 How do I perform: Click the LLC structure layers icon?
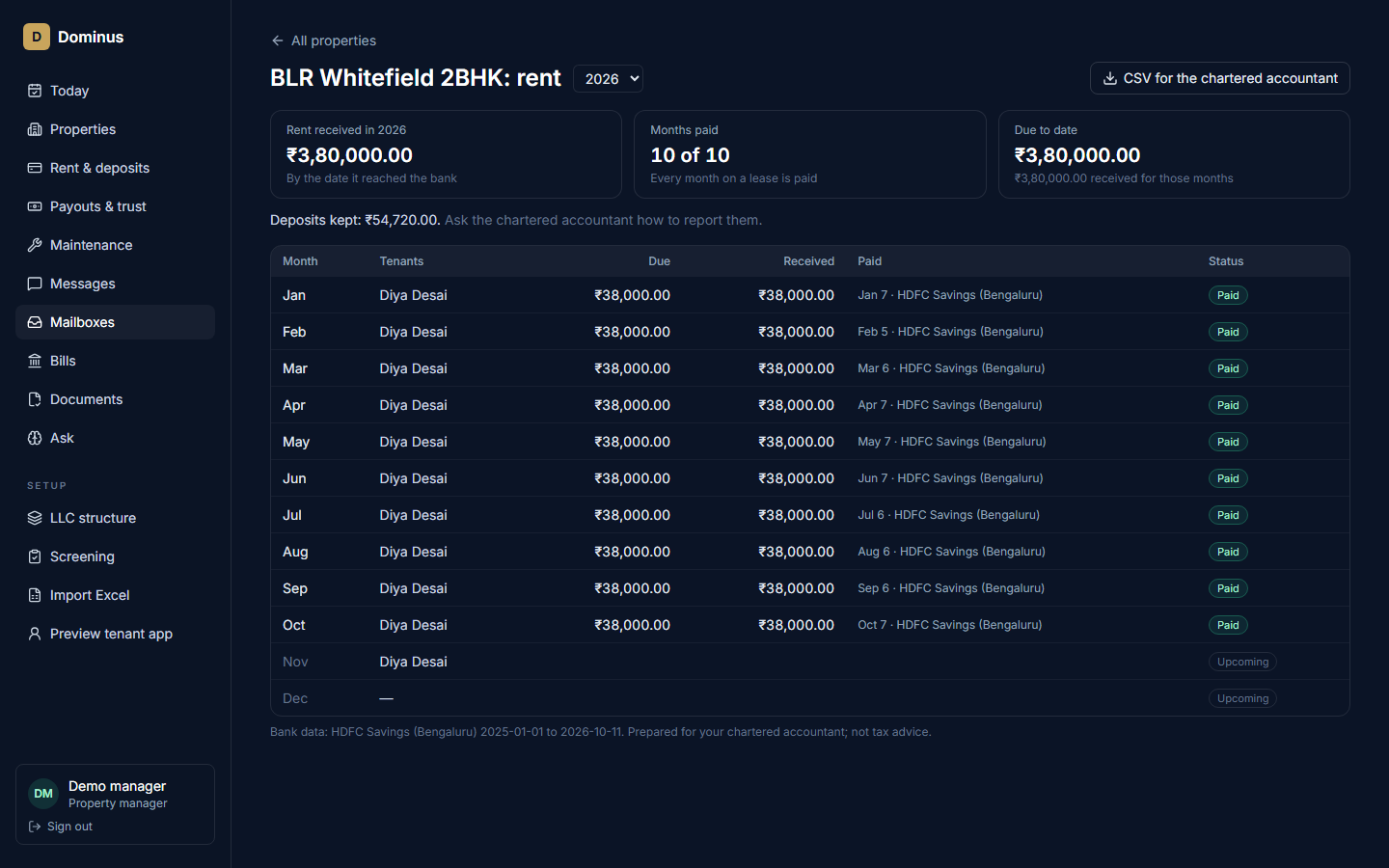(x=35, y=518)
